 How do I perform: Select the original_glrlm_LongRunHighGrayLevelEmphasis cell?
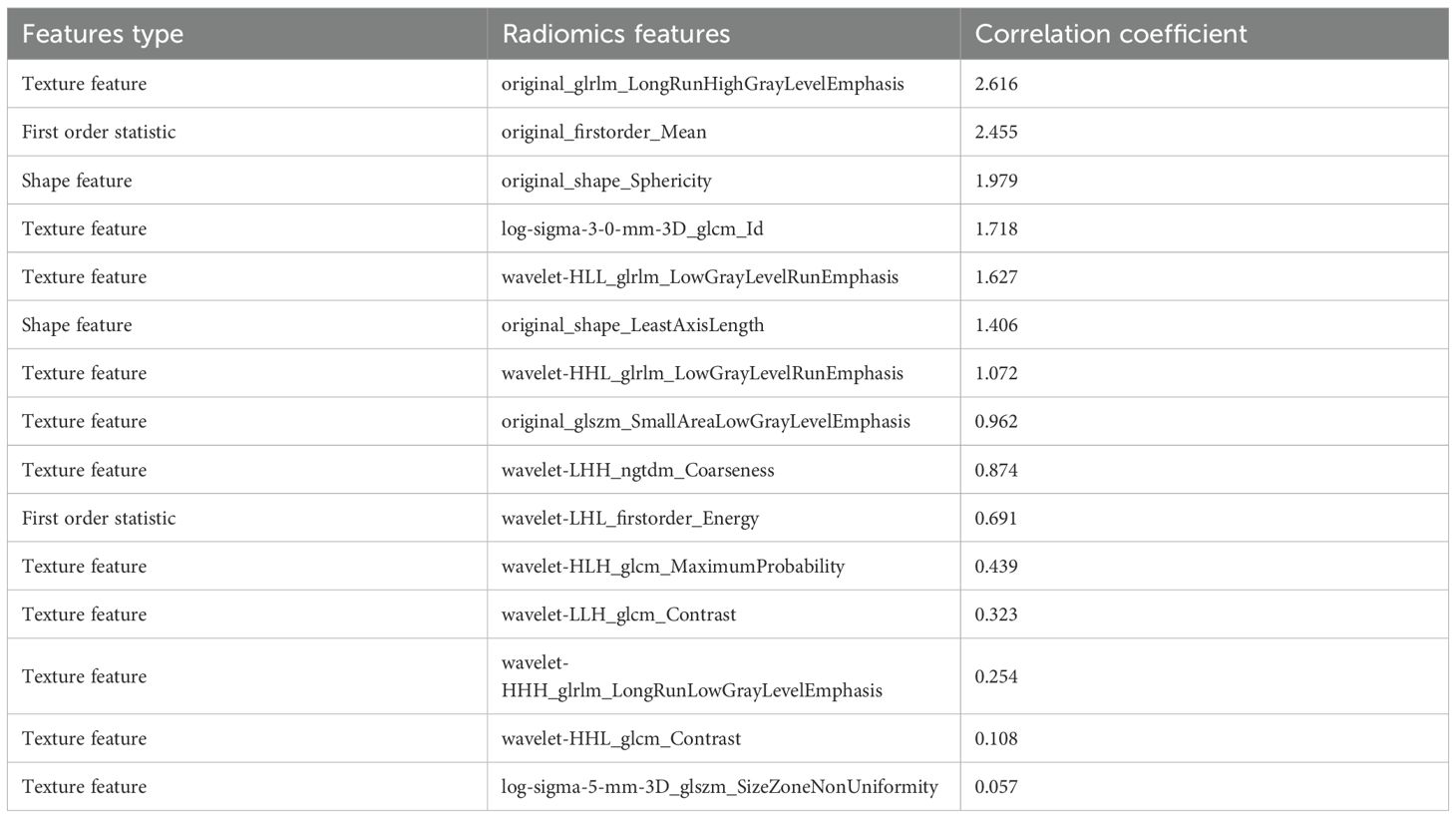(x=702, y=84)
